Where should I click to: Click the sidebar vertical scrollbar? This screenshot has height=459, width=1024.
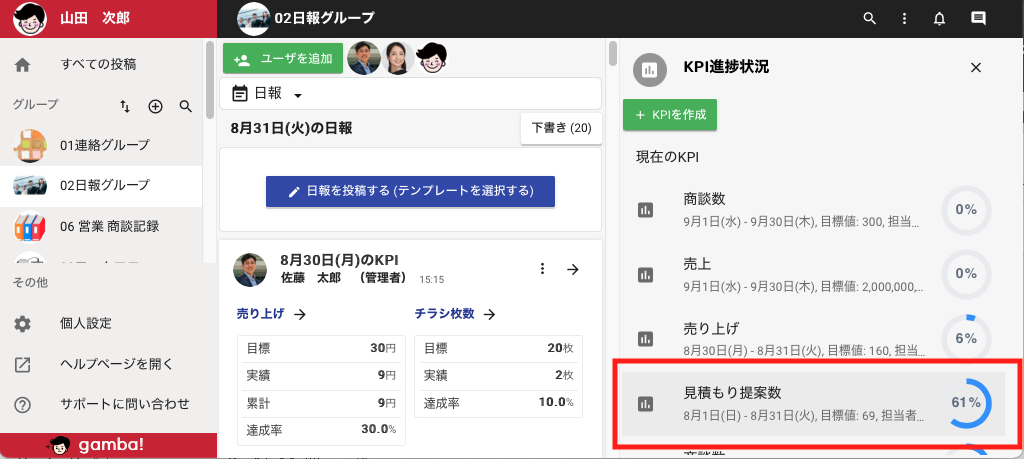(x=210, y=80)
